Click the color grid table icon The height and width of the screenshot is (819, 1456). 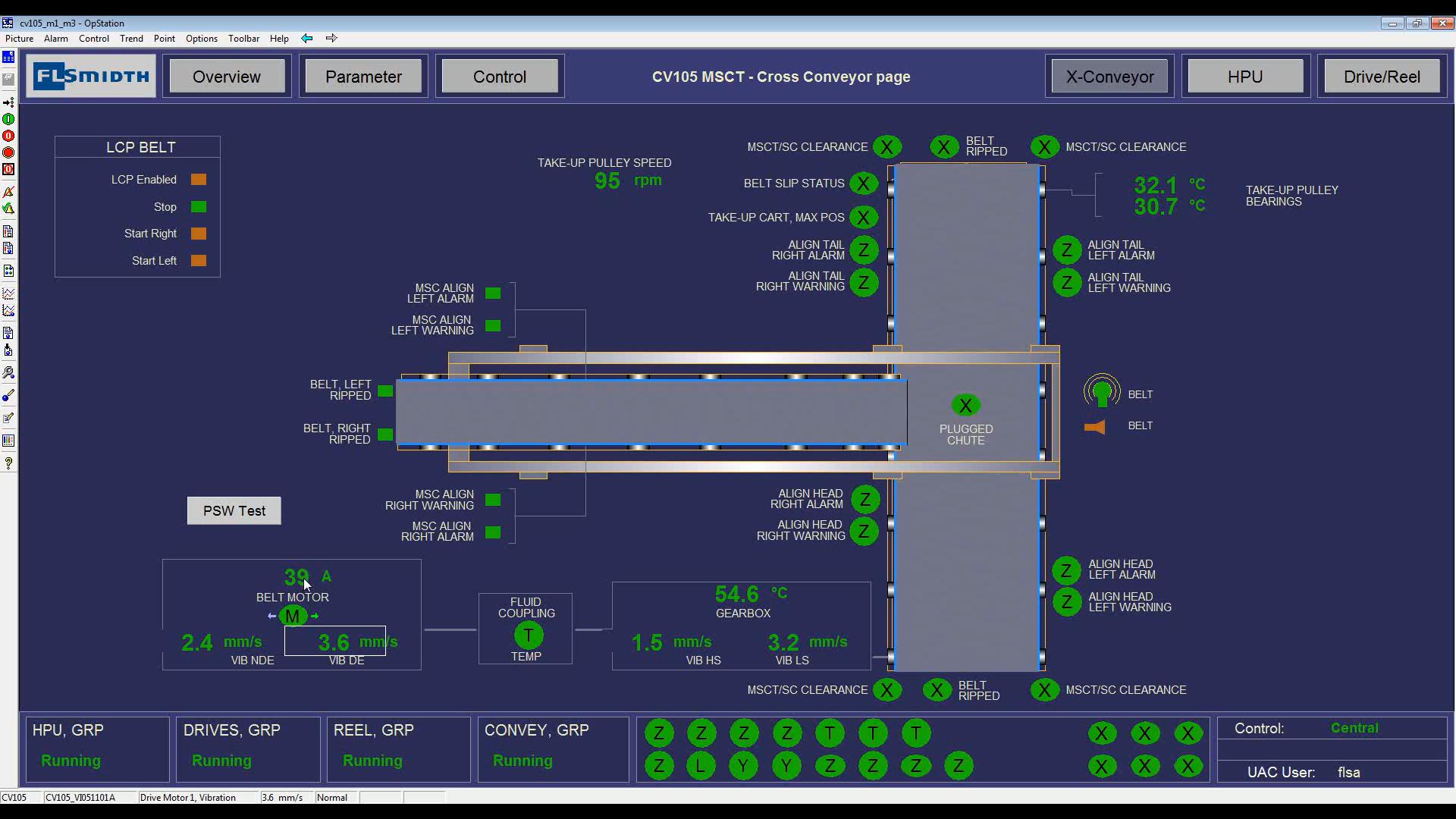pyautogui.click(x=8, y=441)
